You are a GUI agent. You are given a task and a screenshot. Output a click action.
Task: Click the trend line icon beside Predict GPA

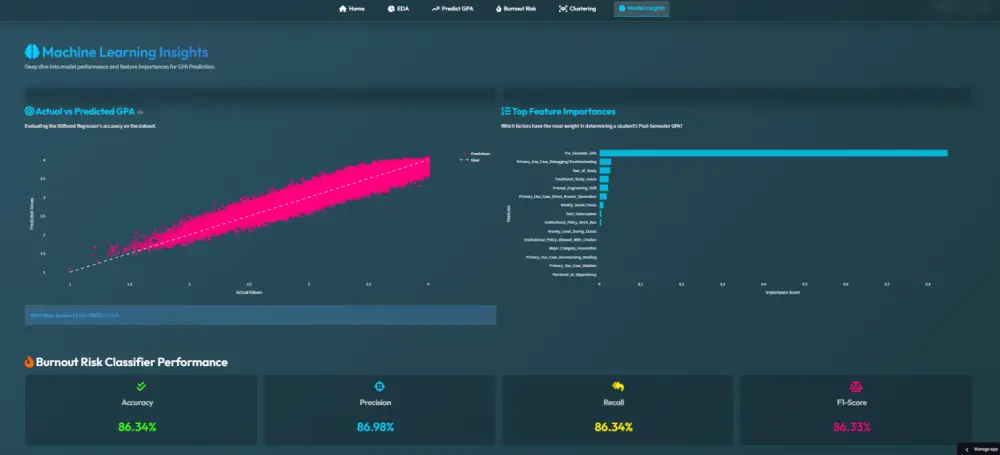[435, 9]
